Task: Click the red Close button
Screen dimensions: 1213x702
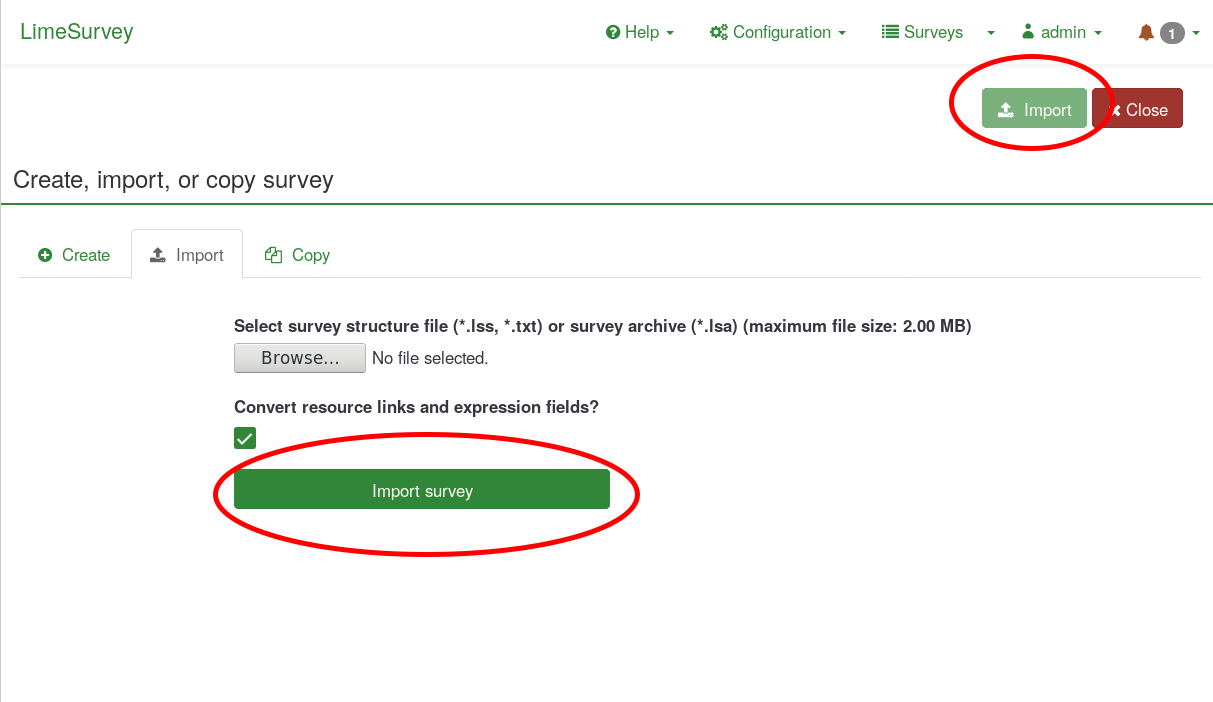Action: pos(1138,110)
